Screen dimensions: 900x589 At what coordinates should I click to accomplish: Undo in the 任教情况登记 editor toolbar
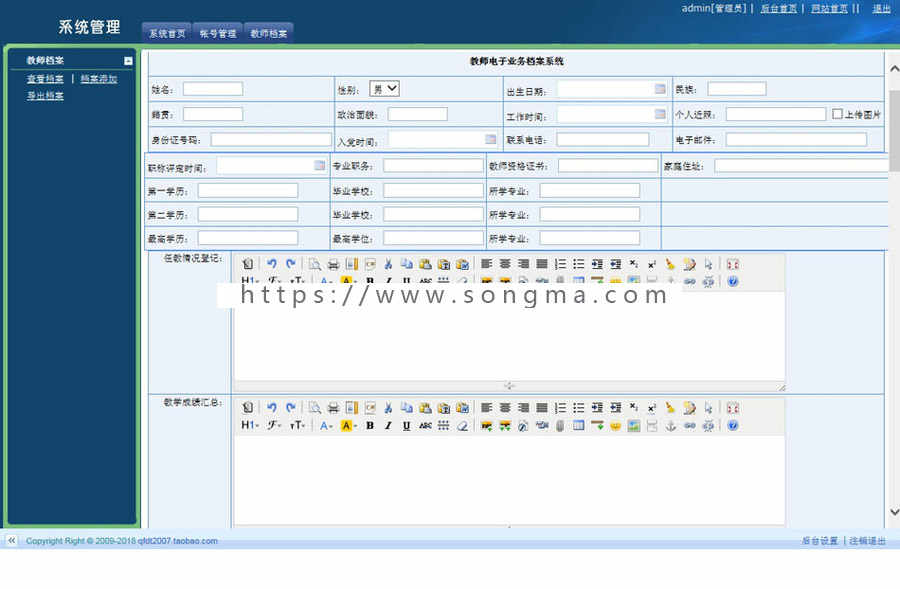tap(271, 264)
